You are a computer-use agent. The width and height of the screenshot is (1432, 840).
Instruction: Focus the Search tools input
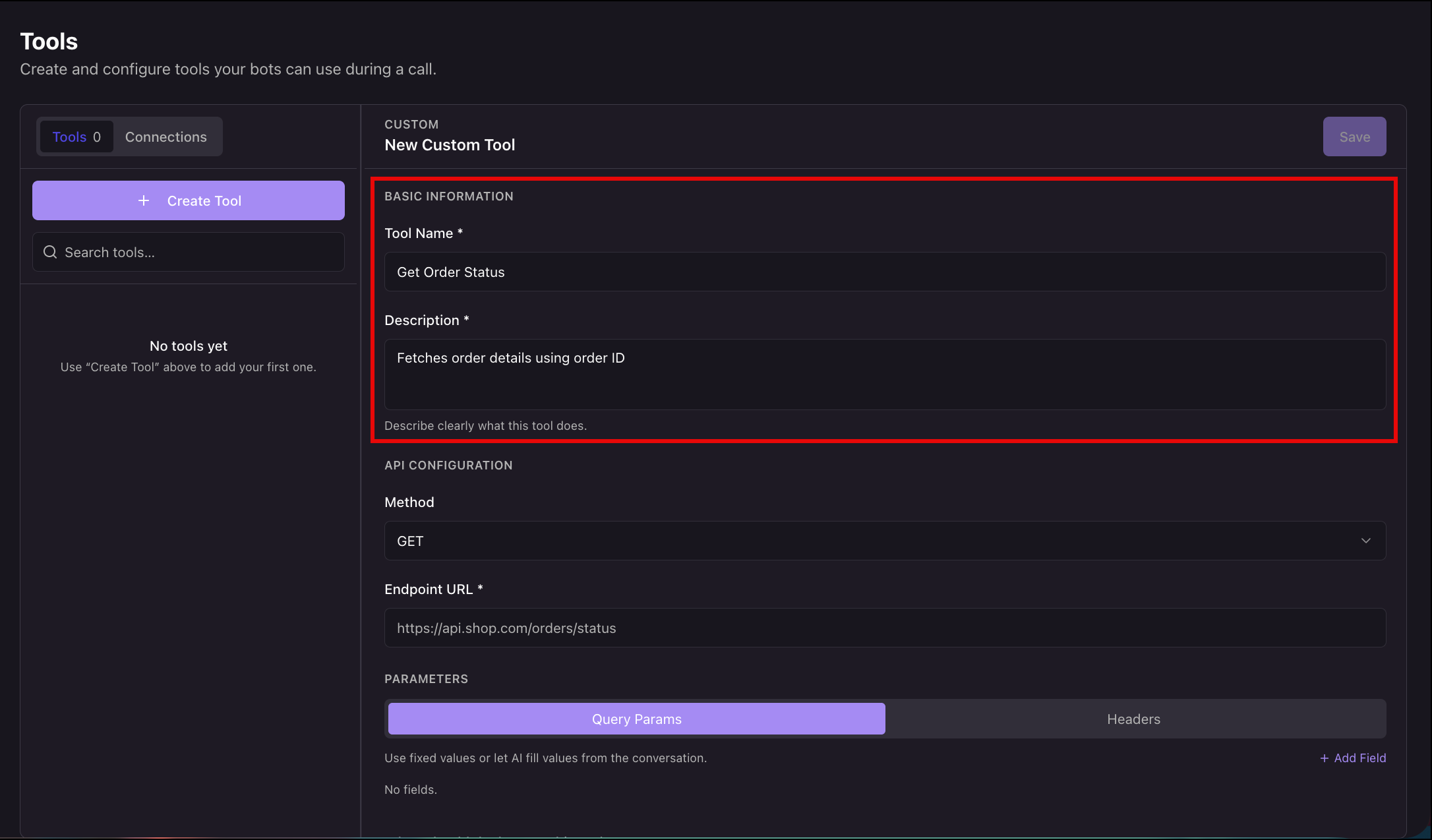point(189,252)
